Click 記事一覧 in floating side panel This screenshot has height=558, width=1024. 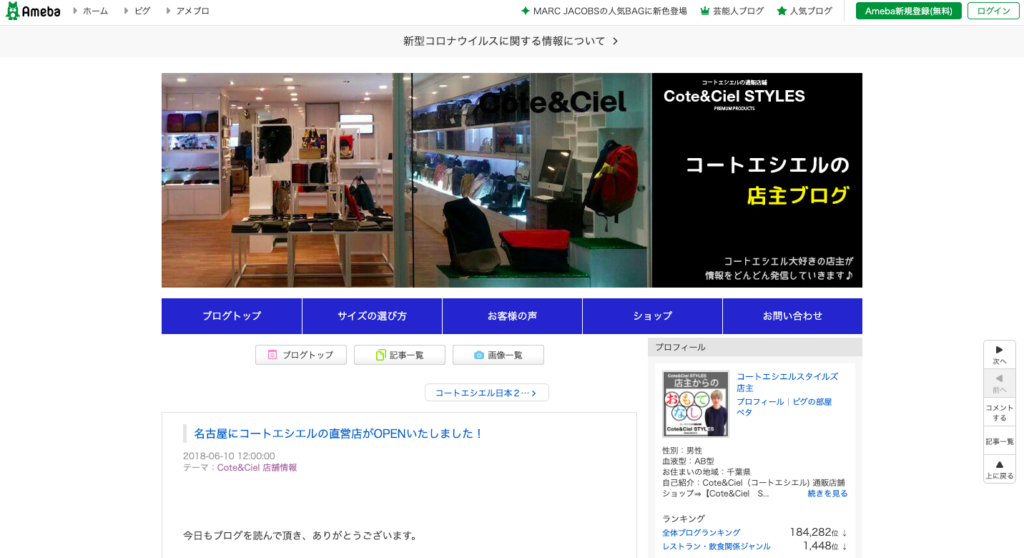coord(999,442)
